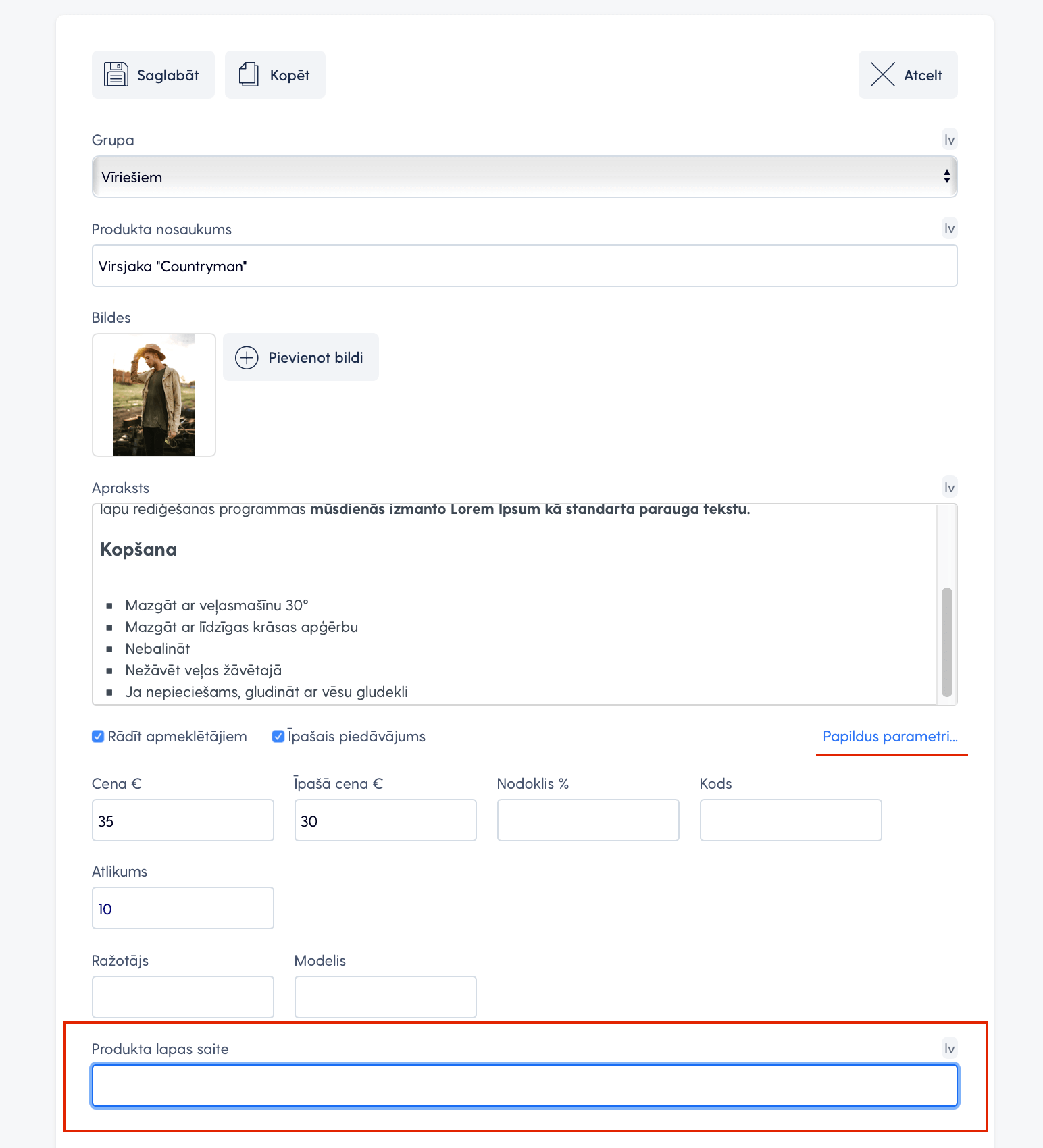Click the Atcelt button label
The height and width of the screenshot is (1148, 1043).
coord(923,75)
